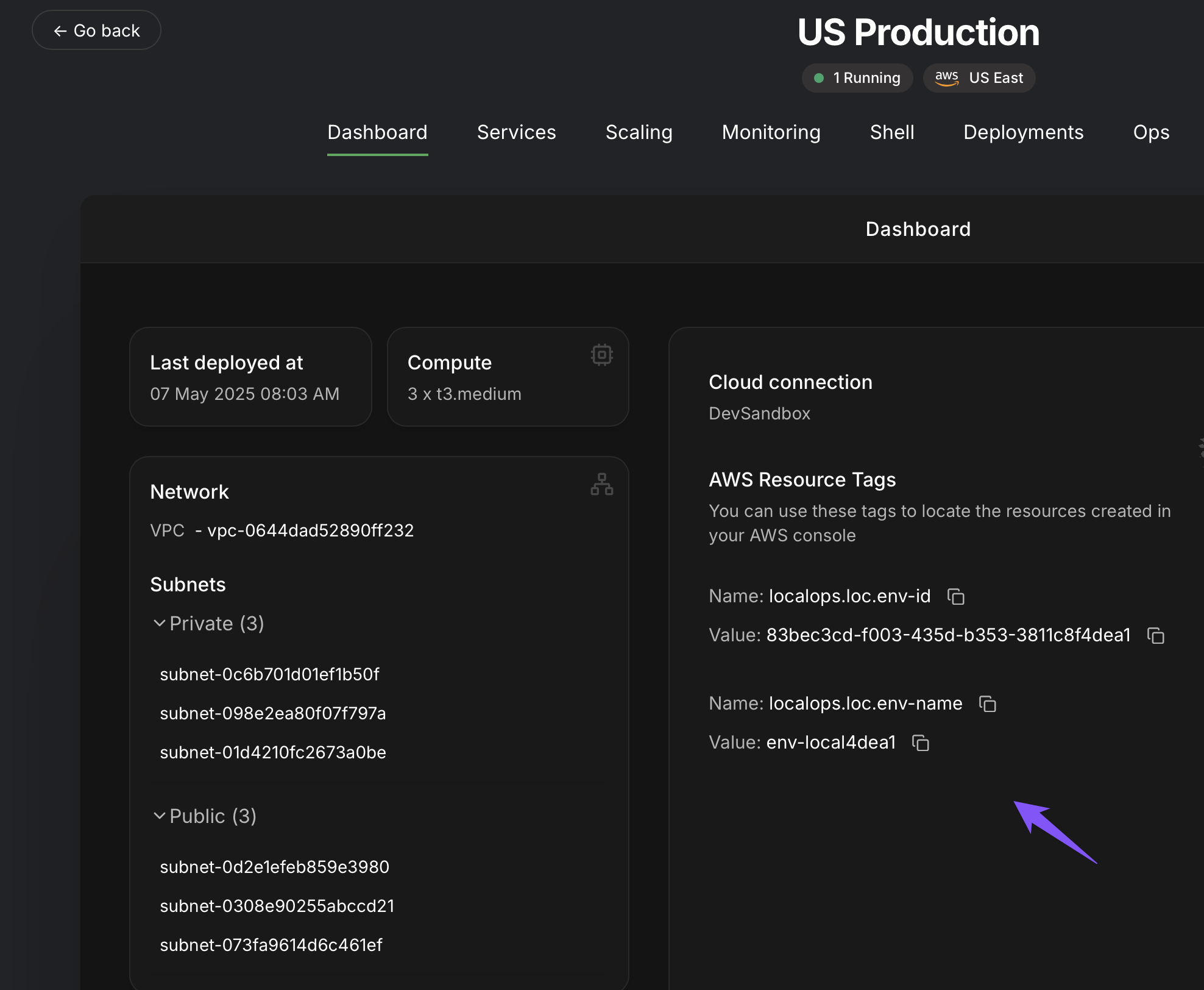The width and height of the screenshot is (1204, 990).
Task: Go to the Shell tab
Action: [891, 132]
